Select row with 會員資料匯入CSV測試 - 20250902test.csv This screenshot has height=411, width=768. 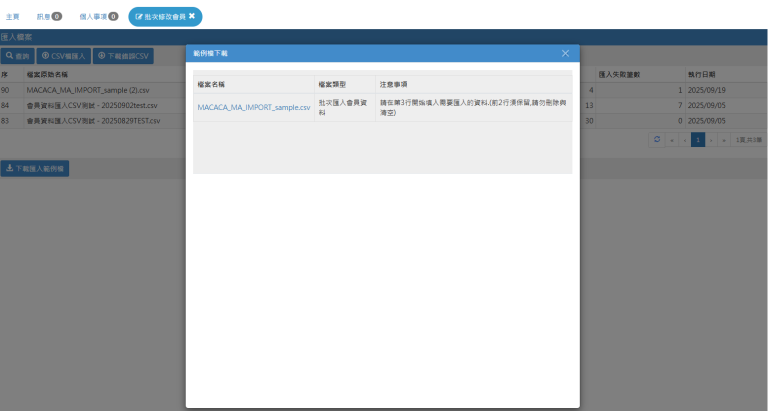(93, 105)
